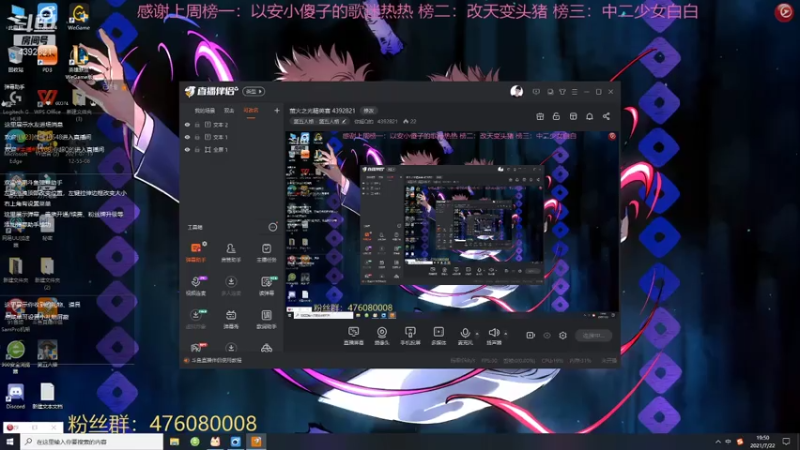Open the gift box icon above preview
The height and width of the screenshot is (450, 800).
click(x=540, y=116)
